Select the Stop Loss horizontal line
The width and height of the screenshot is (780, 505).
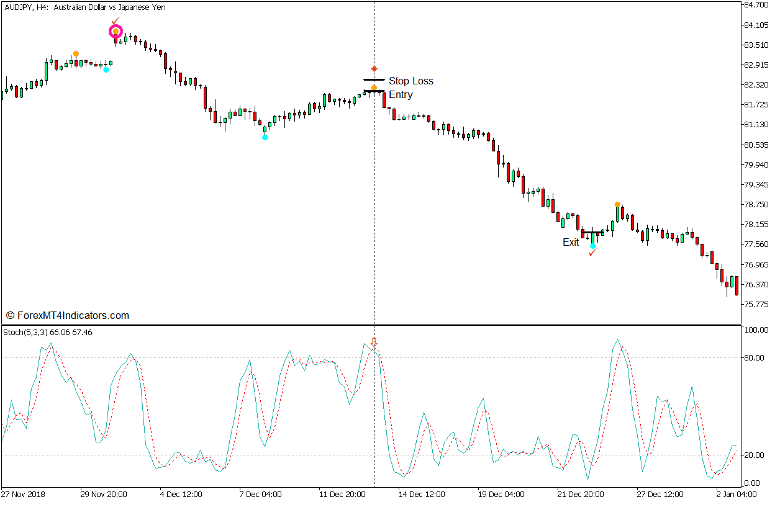(374, 80)
